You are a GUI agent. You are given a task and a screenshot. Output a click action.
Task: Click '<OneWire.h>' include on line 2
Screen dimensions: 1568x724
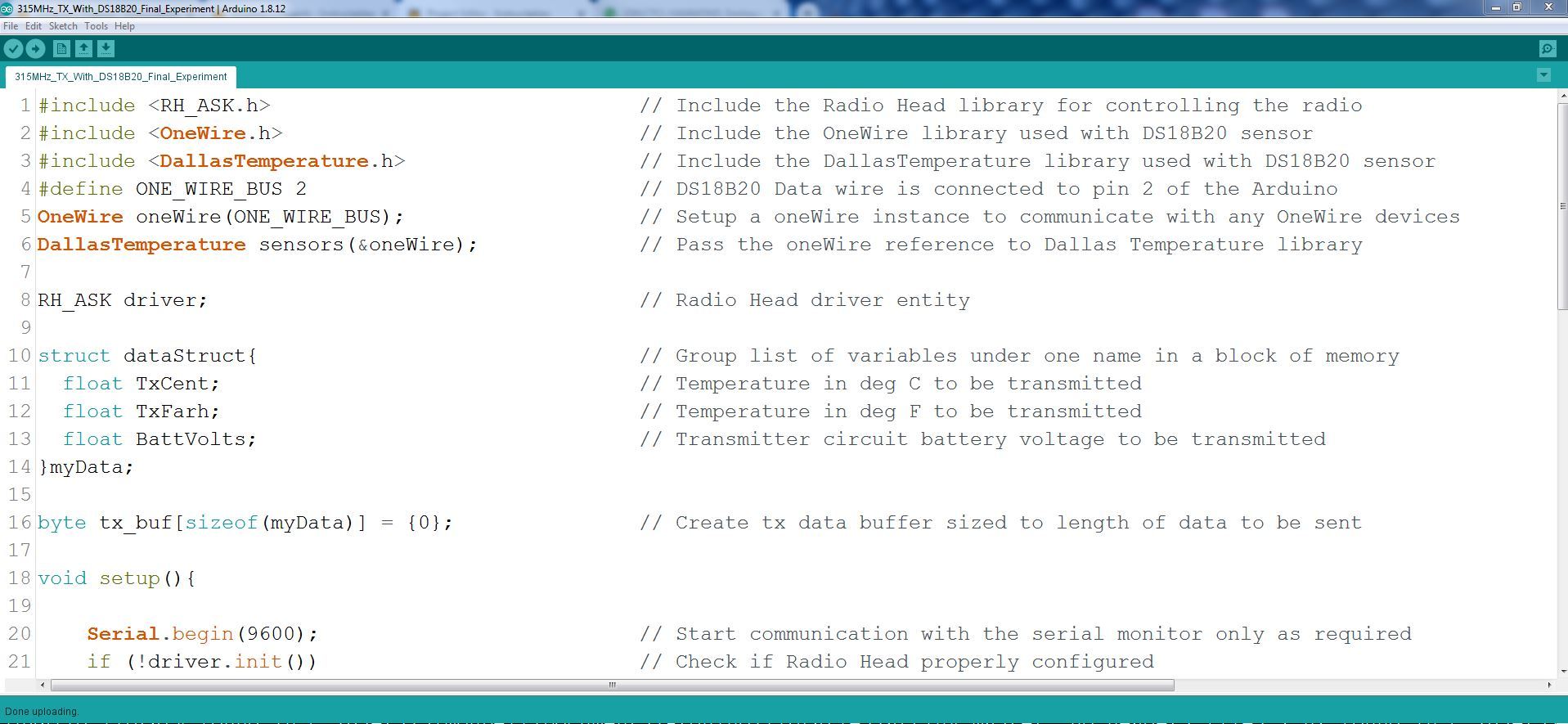215,133
